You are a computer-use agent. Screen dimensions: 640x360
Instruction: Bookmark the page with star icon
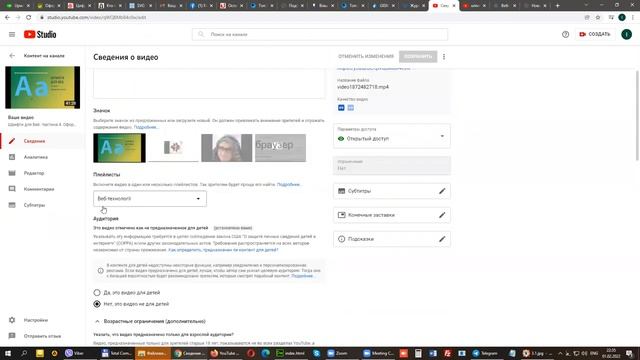598,18
